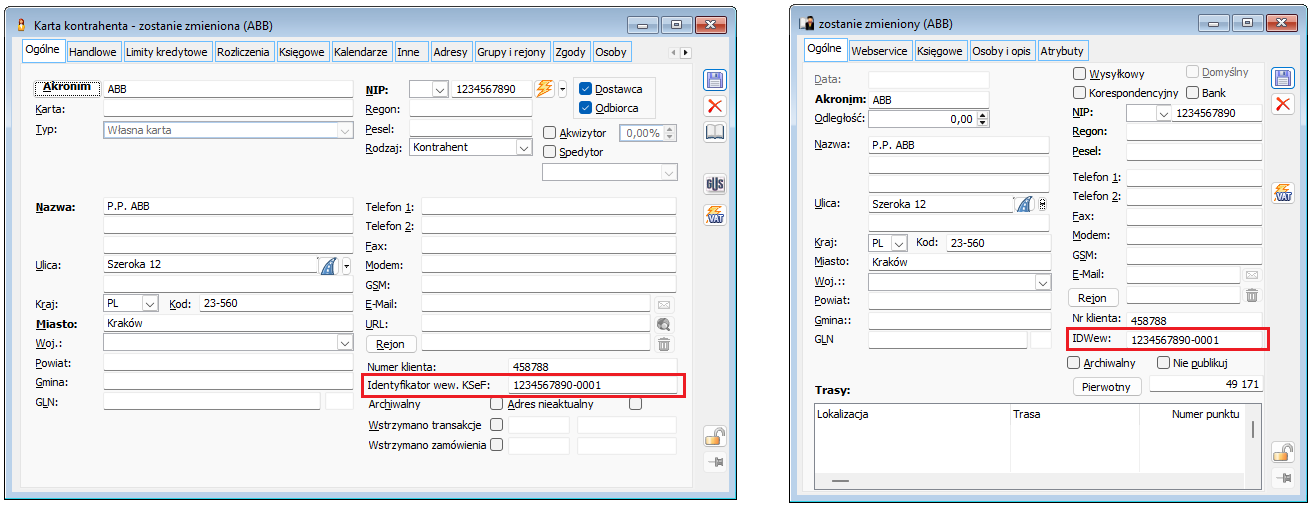Open the Rodzaj dropdown showing Kontrahent
The height and width of the screenshot is (506, 1310).
click(x=523, y=147)
